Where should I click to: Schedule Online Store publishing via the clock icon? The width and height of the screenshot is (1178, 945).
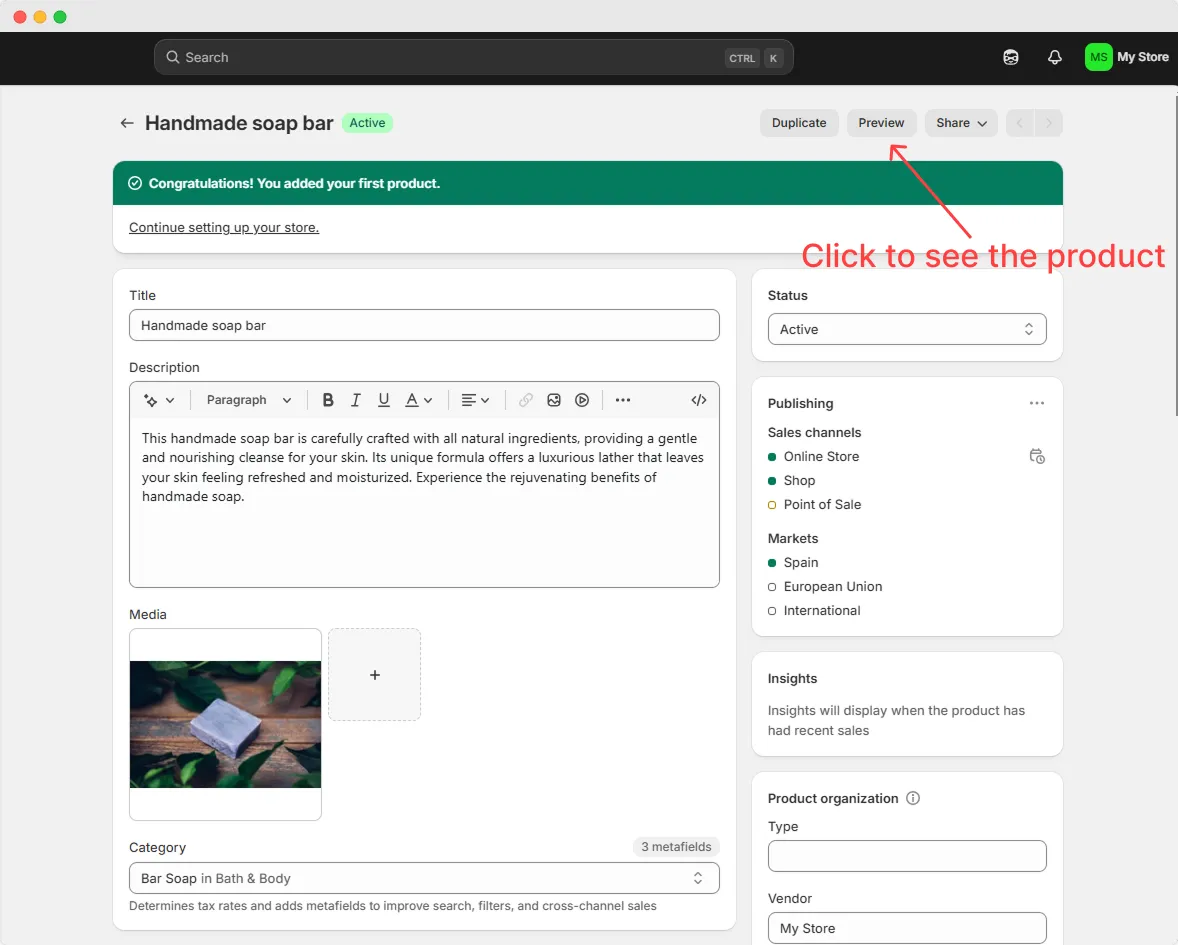[x=1037, y=456]
